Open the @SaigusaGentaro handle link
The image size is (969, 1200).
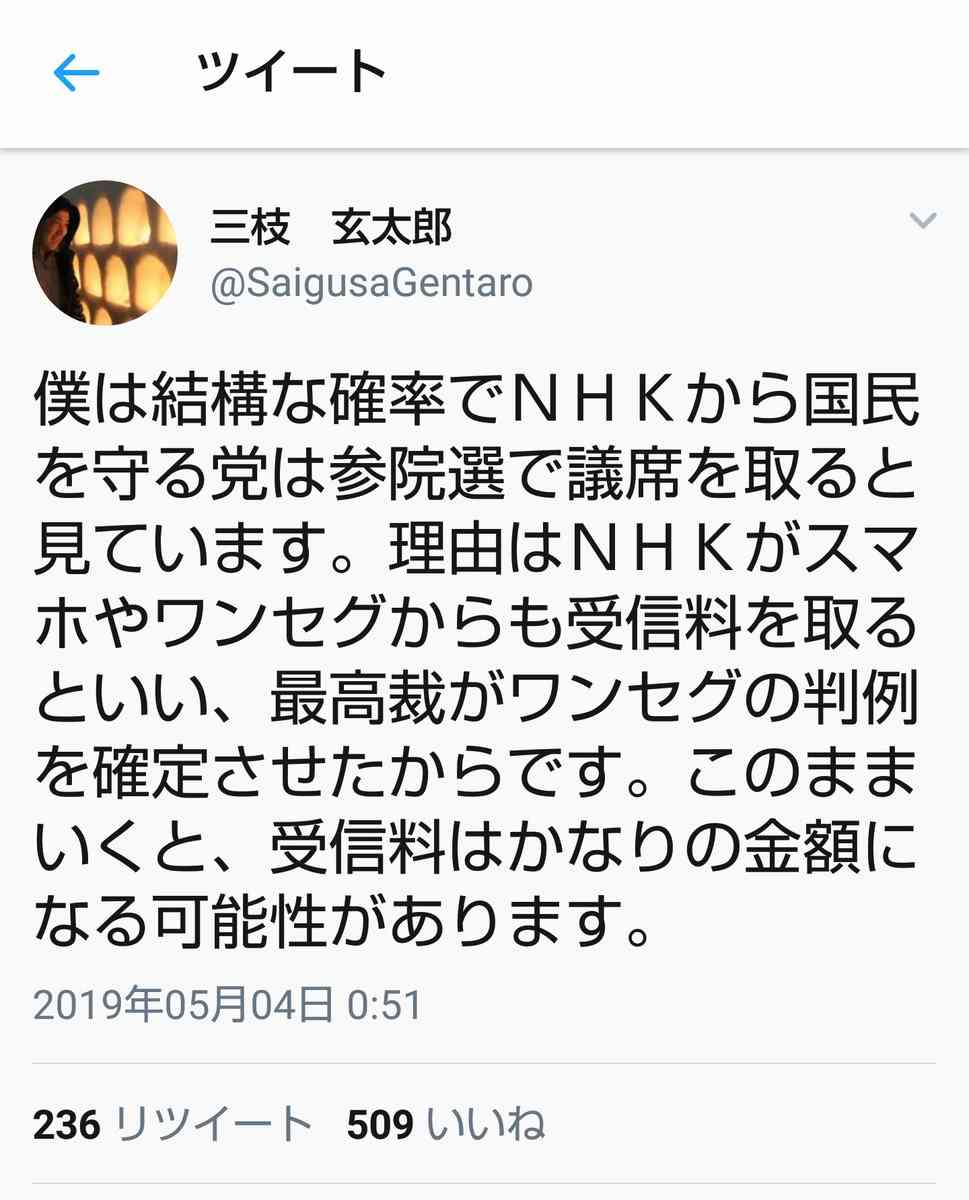[x=371, y=285]
